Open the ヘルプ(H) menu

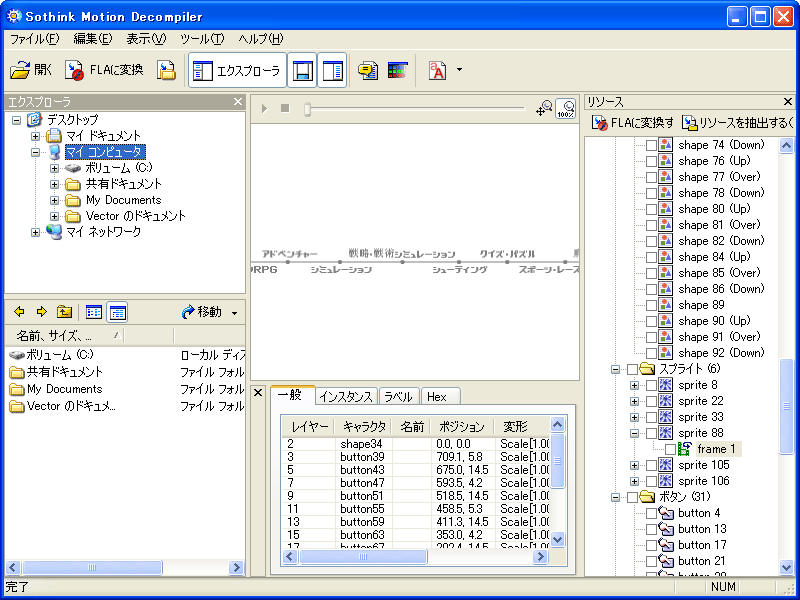[261, 39]
